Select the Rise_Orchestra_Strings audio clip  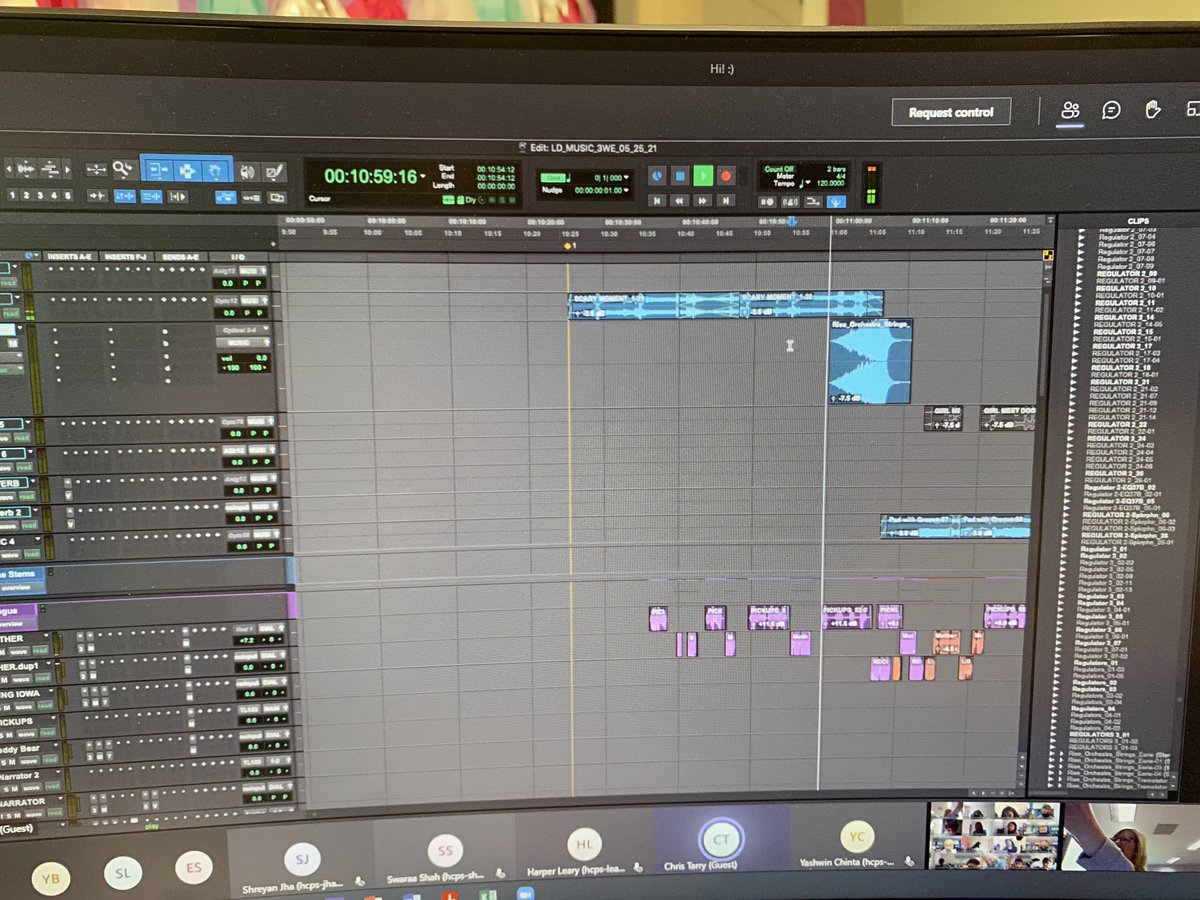[x=869, y=360]
